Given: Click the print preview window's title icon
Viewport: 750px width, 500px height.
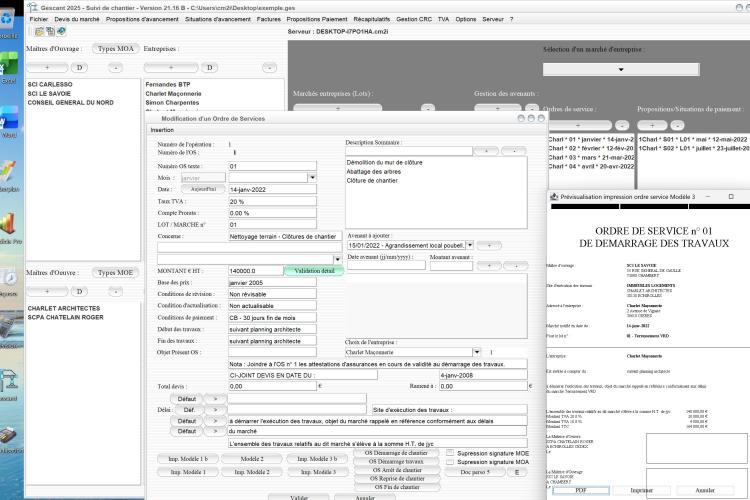Looking at the screenshot, I should tap(554, 197).
